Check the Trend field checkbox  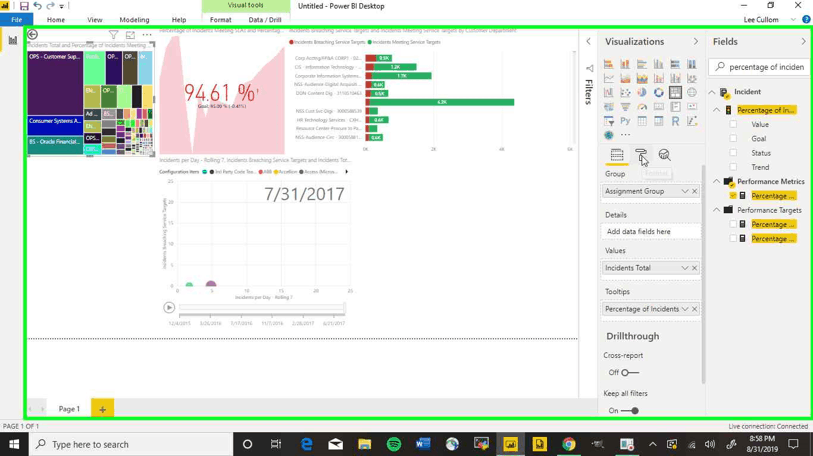[x=733, y=167]
